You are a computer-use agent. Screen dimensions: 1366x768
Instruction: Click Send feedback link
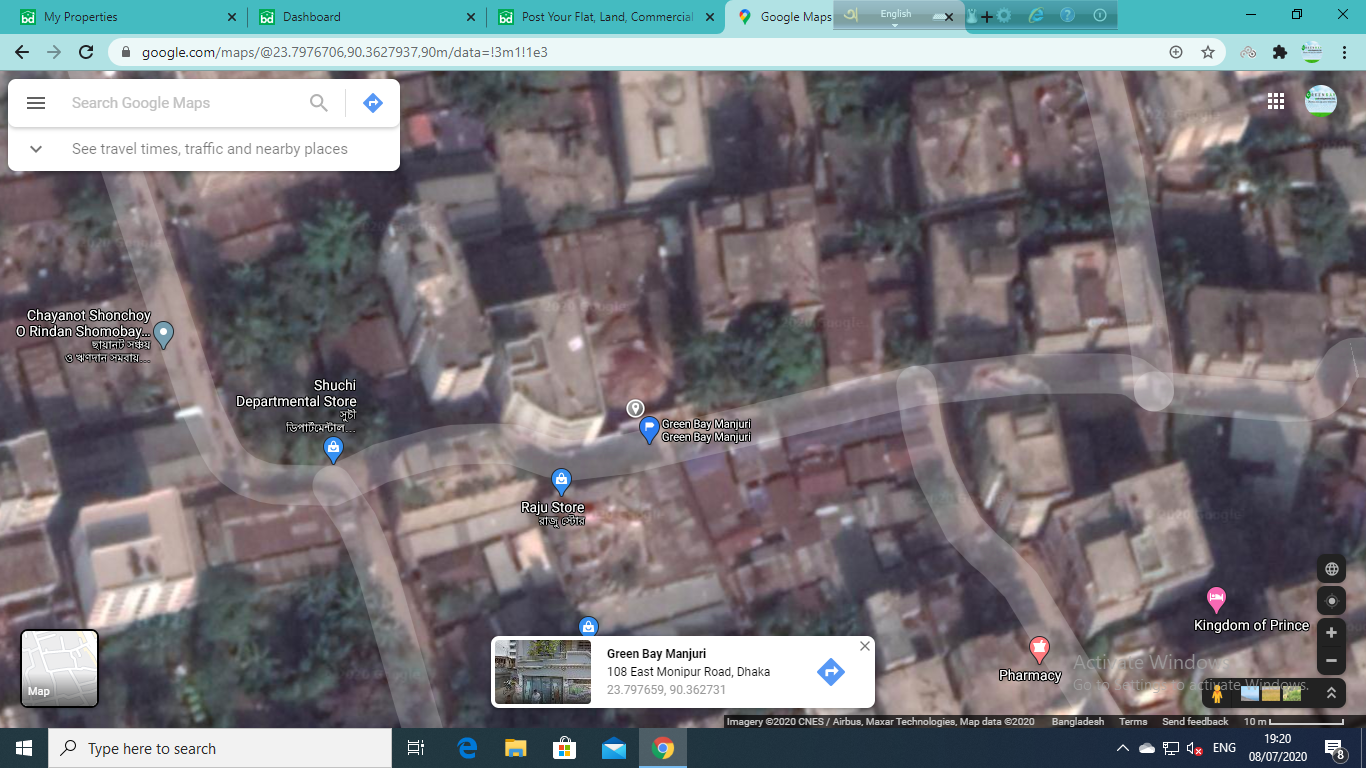(x=1195, y=722)
